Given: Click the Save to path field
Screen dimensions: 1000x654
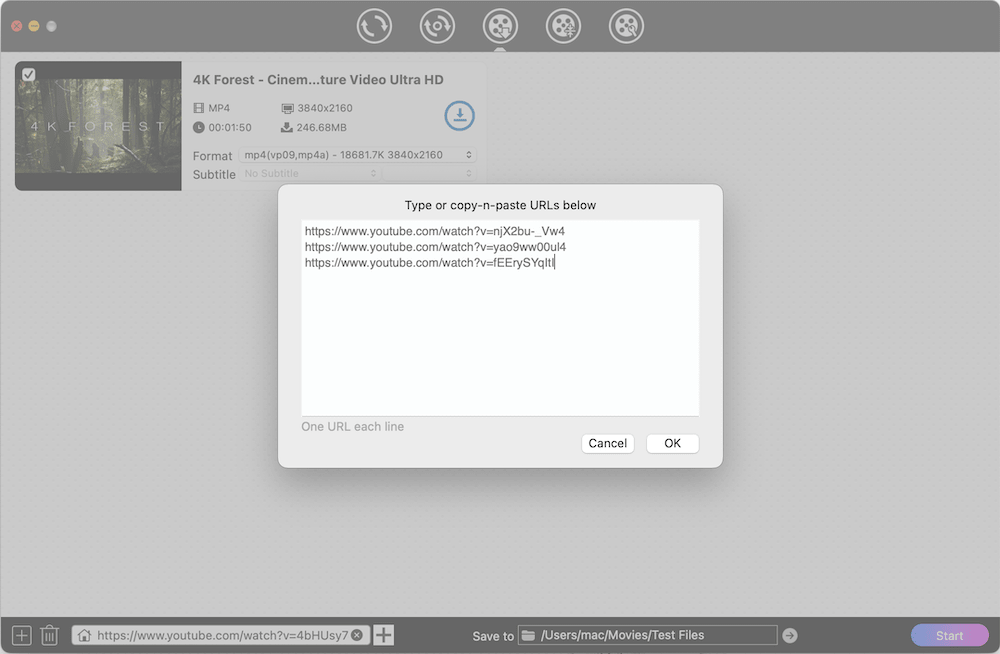Looking at the screenshot, I should tap(648, 634).
